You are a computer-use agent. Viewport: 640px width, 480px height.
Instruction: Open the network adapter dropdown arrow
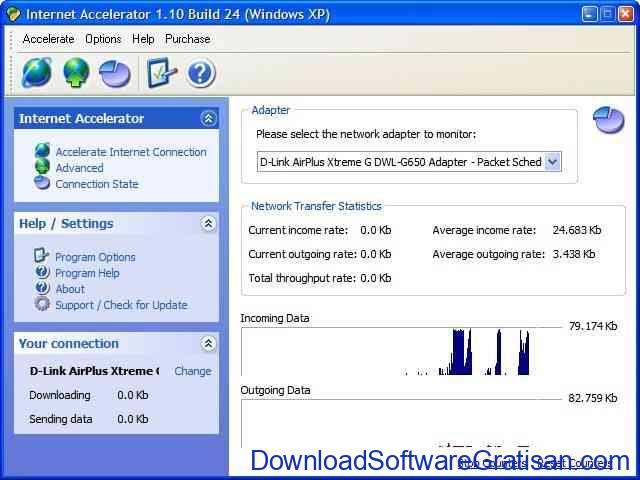point(553,162)
